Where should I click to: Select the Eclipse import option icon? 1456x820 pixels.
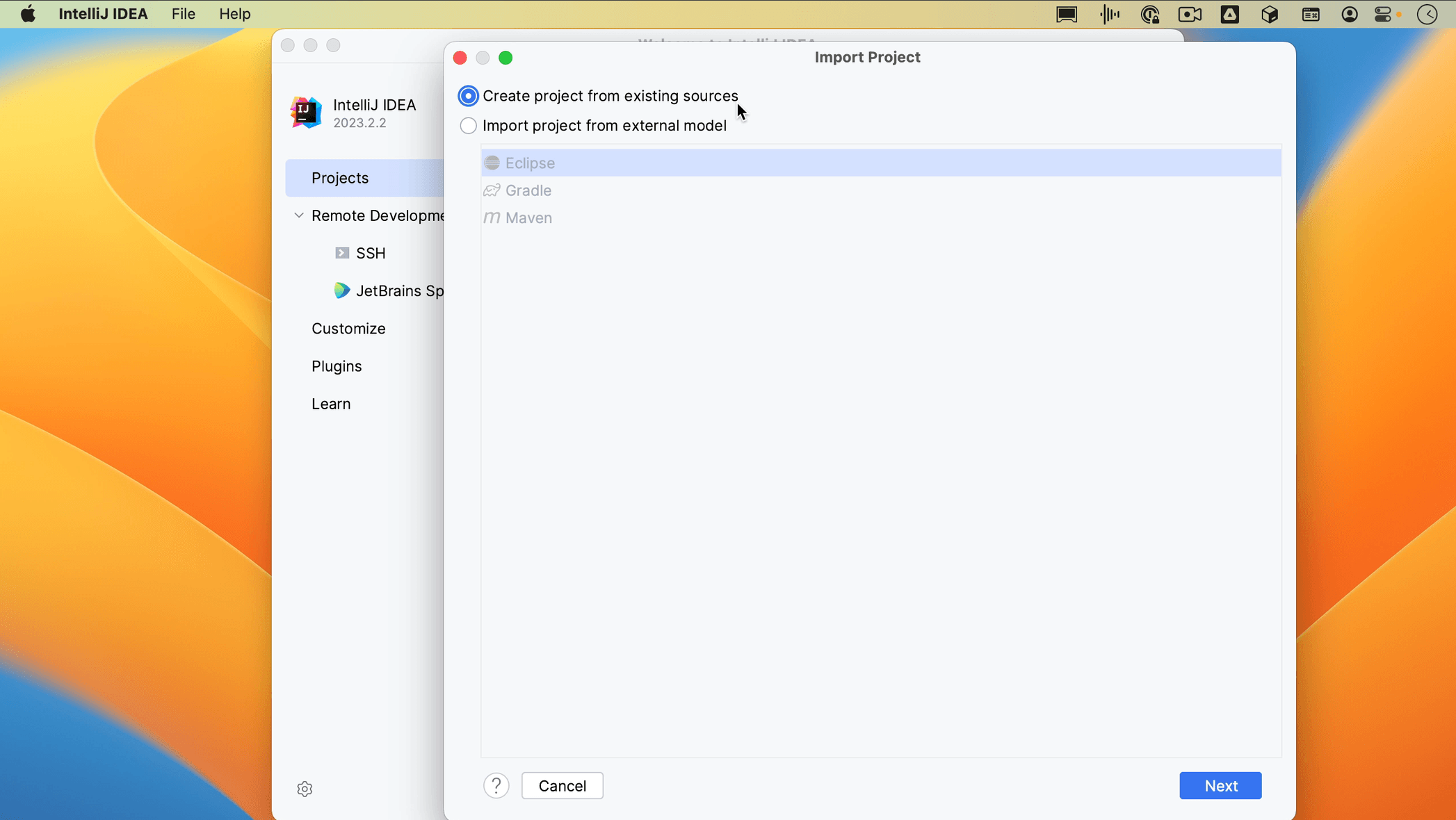[x=492, y=163]
